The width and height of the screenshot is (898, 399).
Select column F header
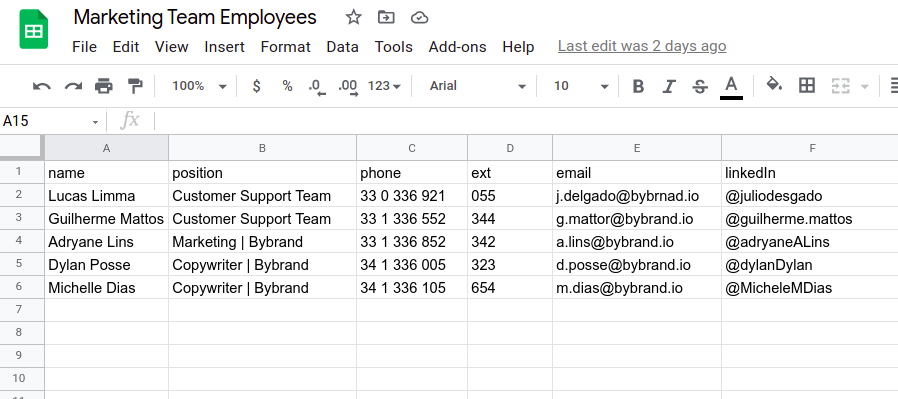810,148
